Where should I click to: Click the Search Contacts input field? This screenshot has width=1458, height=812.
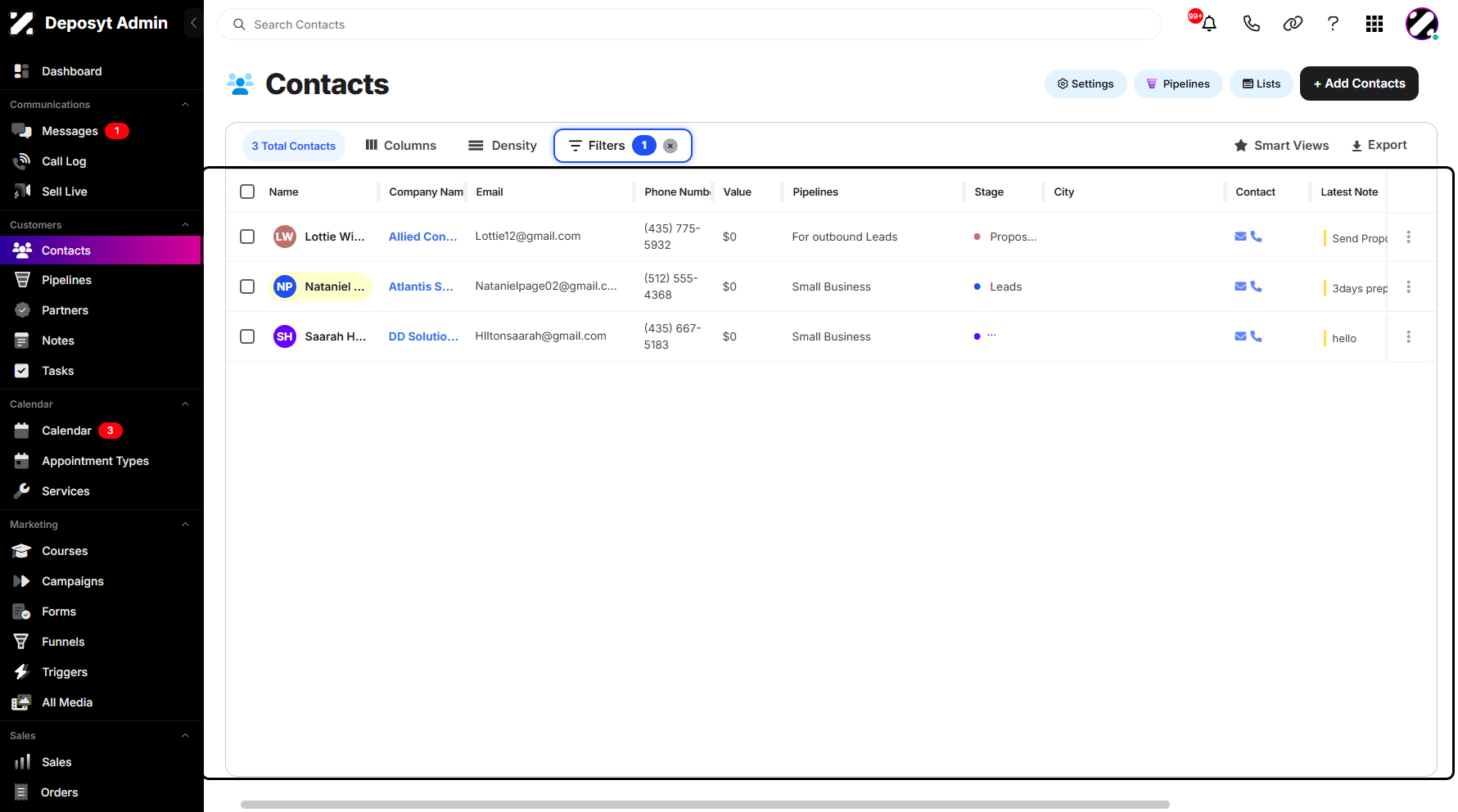pos(689,25)
